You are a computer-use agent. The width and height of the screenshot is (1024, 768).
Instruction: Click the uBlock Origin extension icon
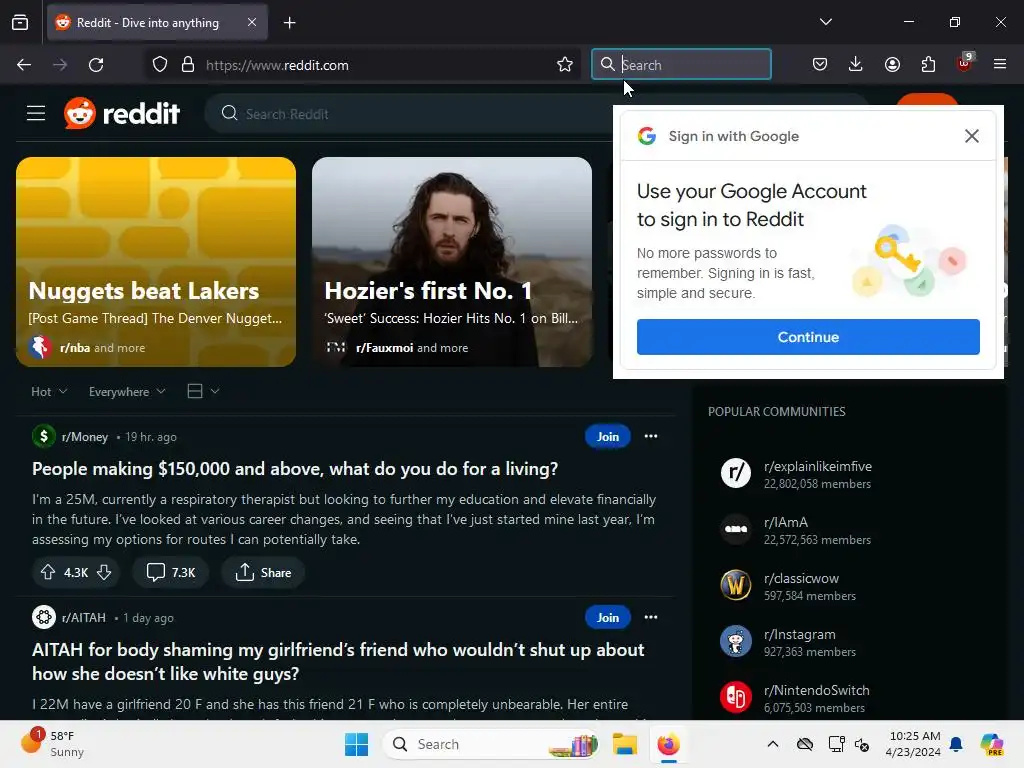[965, 63]
